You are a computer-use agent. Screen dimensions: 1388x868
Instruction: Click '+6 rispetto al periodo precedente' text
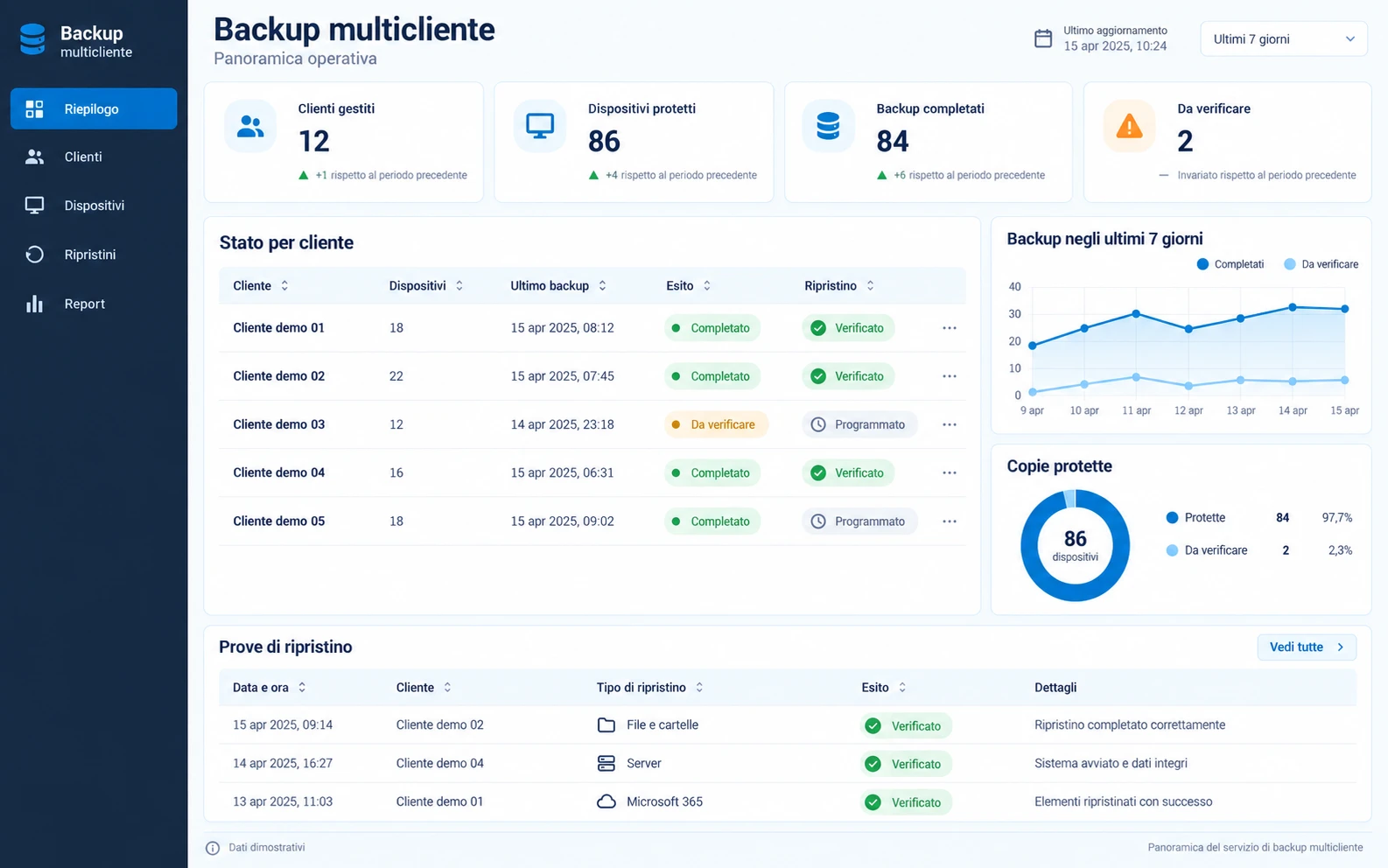coord(969,175)
